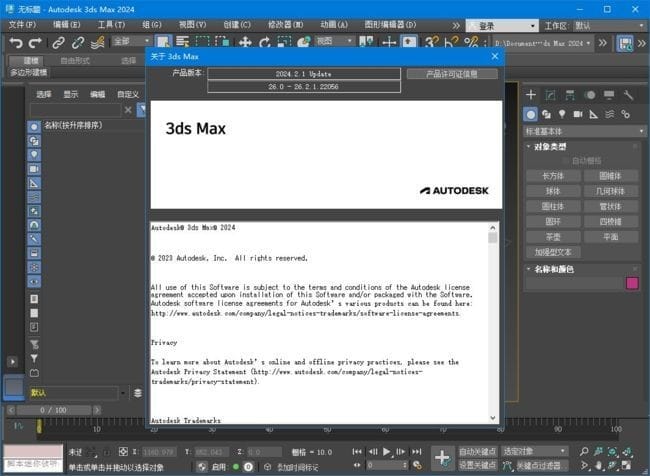650x476 pixels.
Task: Open the 选定对象 key filter dropdown
Action: [x=534, y=451]
